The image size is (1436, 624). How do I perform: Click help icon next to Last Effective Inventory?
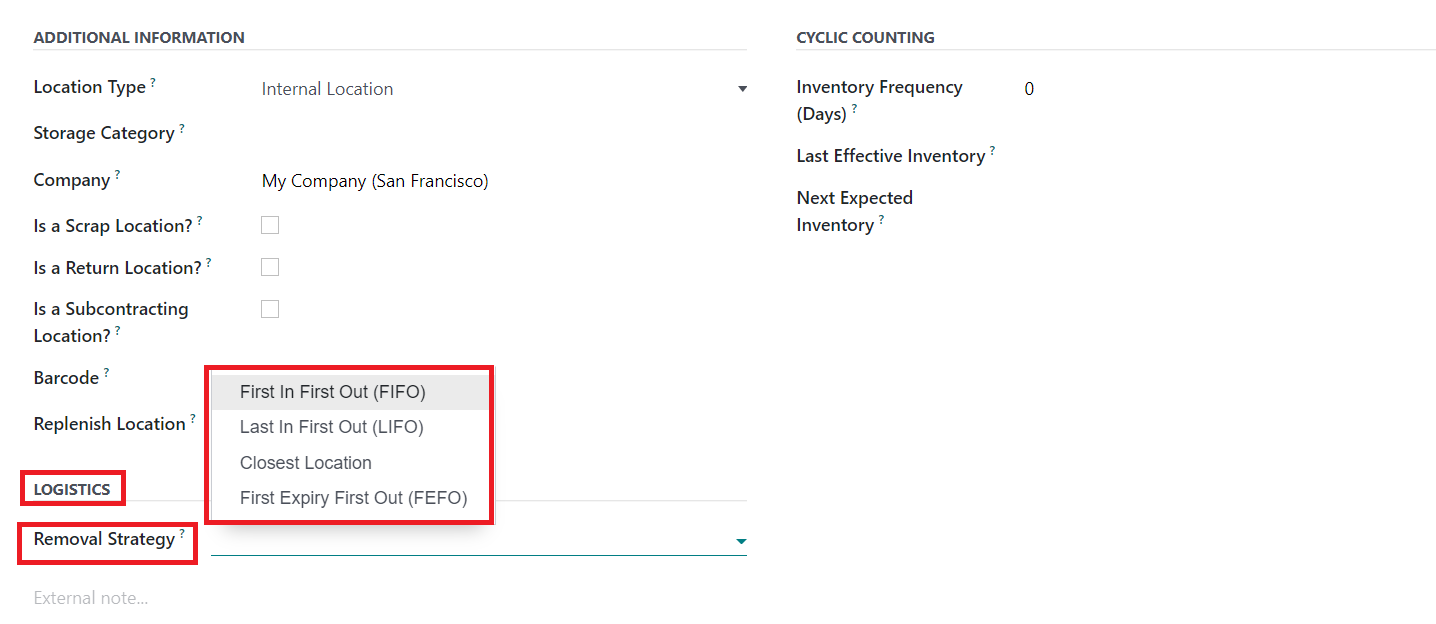[x=992, y=151]
